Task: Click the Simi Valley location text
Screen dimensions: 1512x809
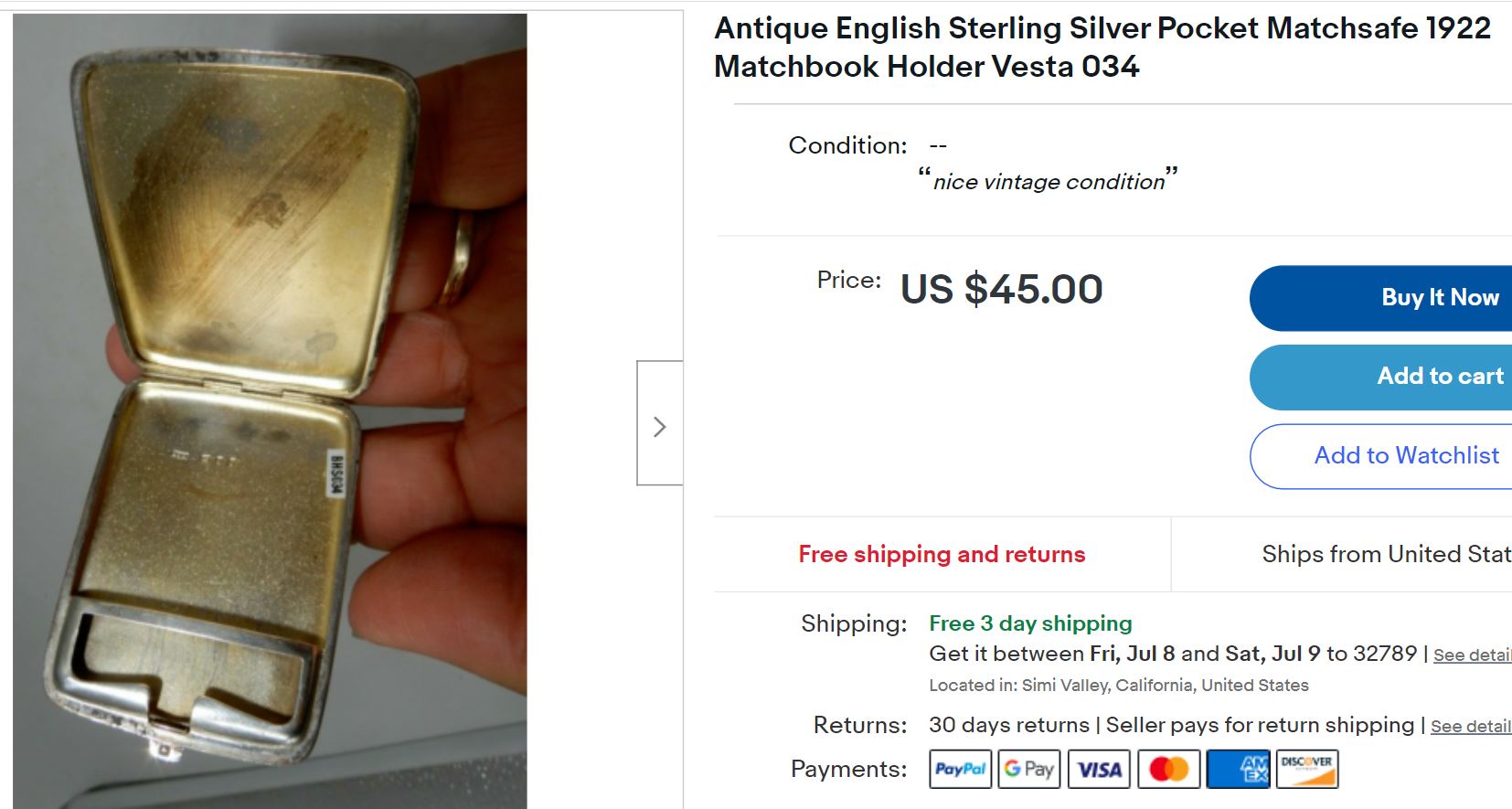Action: tap(1118, 686)
